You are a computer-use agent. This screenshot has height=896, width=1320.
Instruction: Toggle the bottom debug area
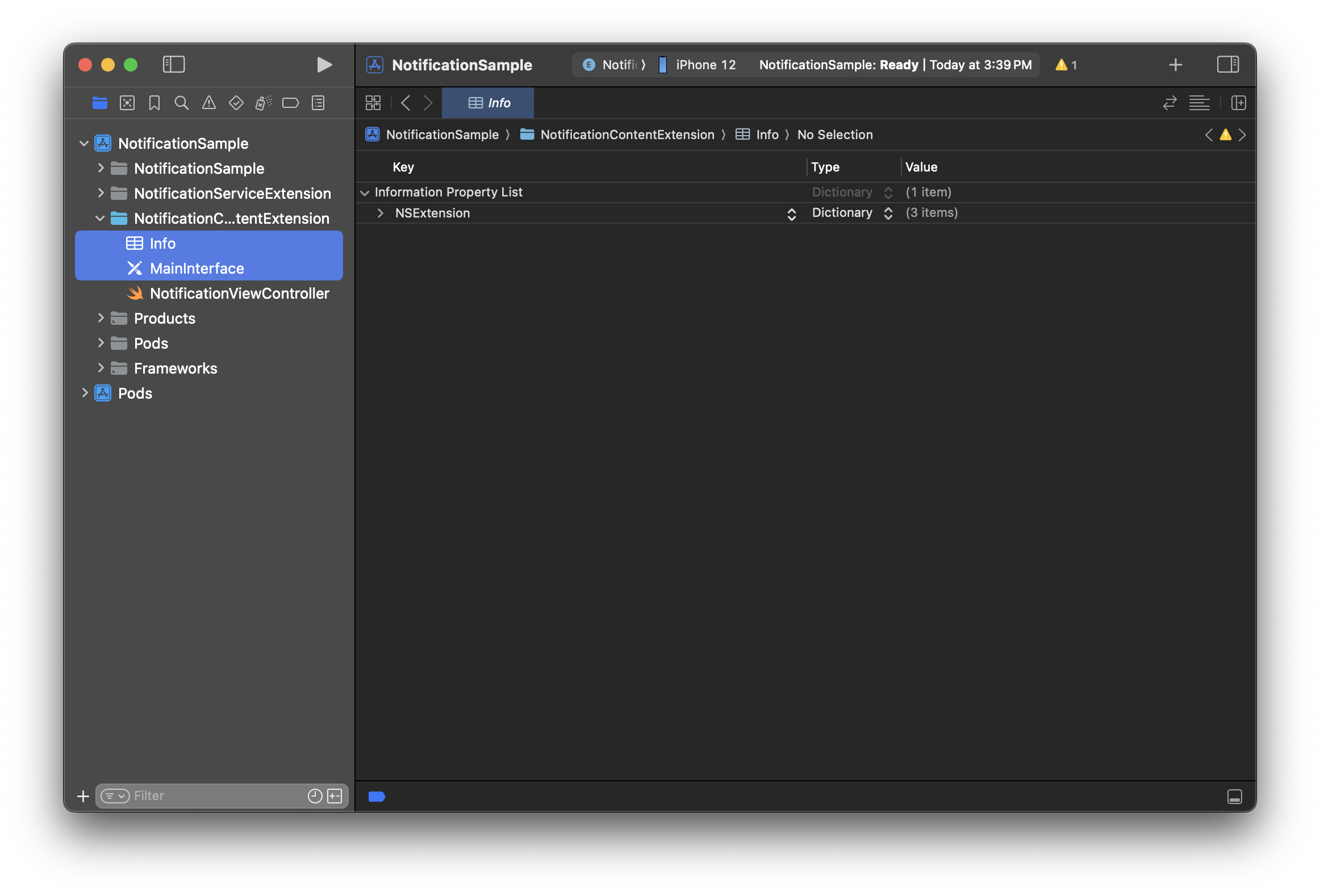[x=1234, y=797]
